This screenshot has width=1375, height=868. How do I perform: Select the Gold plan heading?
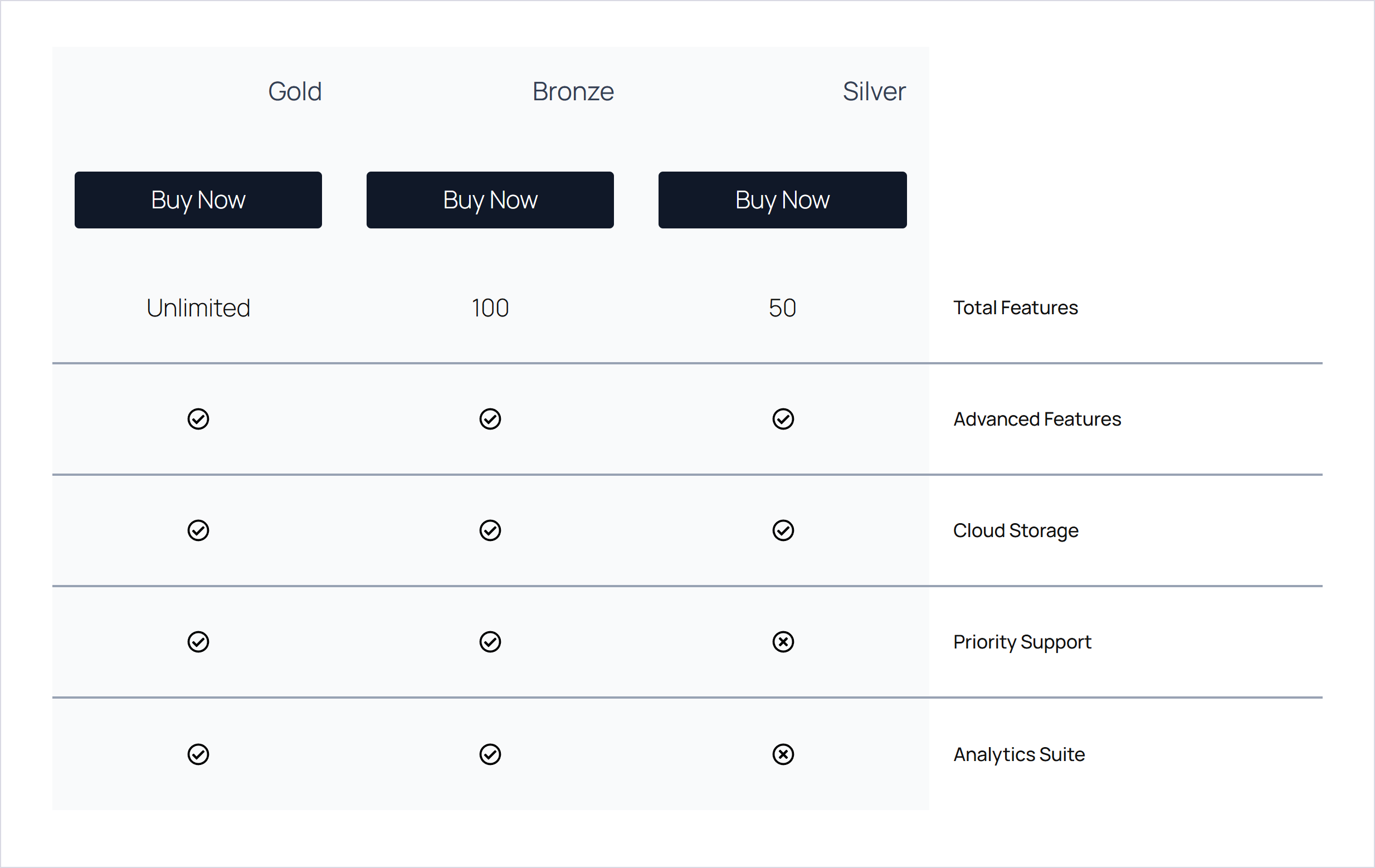[x=295, y=91]
